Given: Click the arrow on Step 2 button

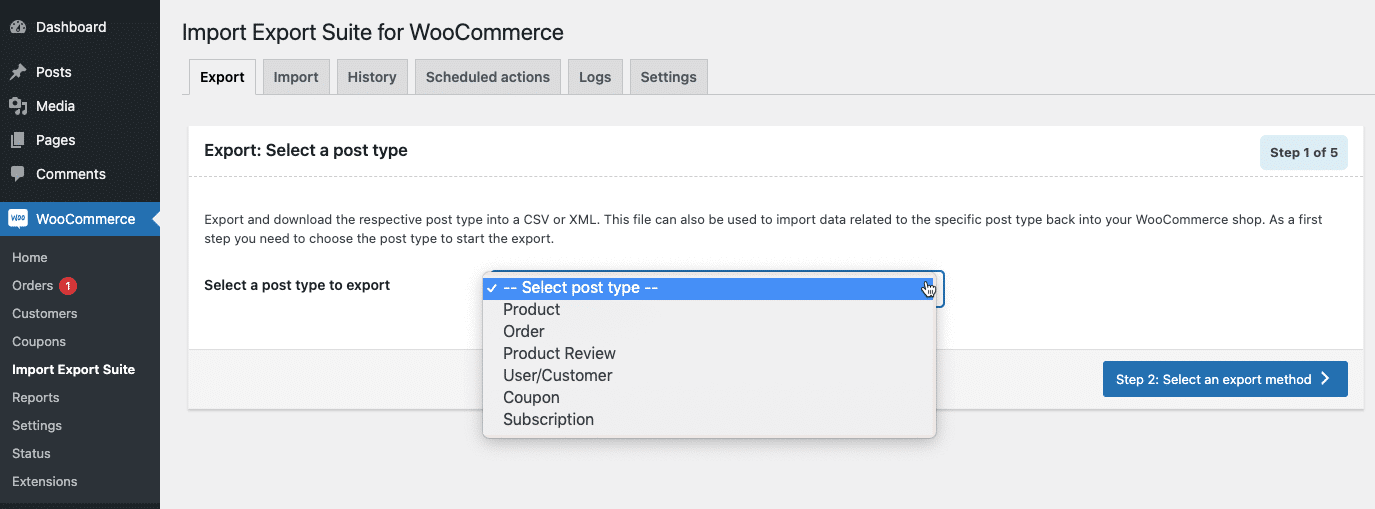Looking at the screenshot, I should click(1325, 379).
